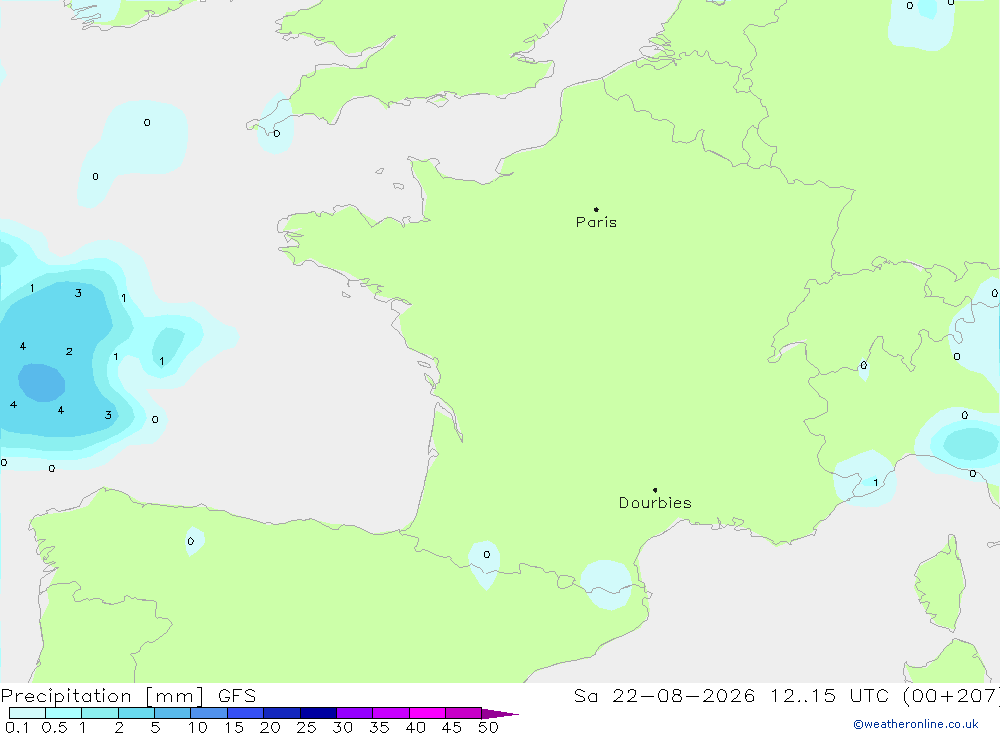Pick the 5–10 mm legend color swatch
1000x733 pixels.
tap(173, 713)
